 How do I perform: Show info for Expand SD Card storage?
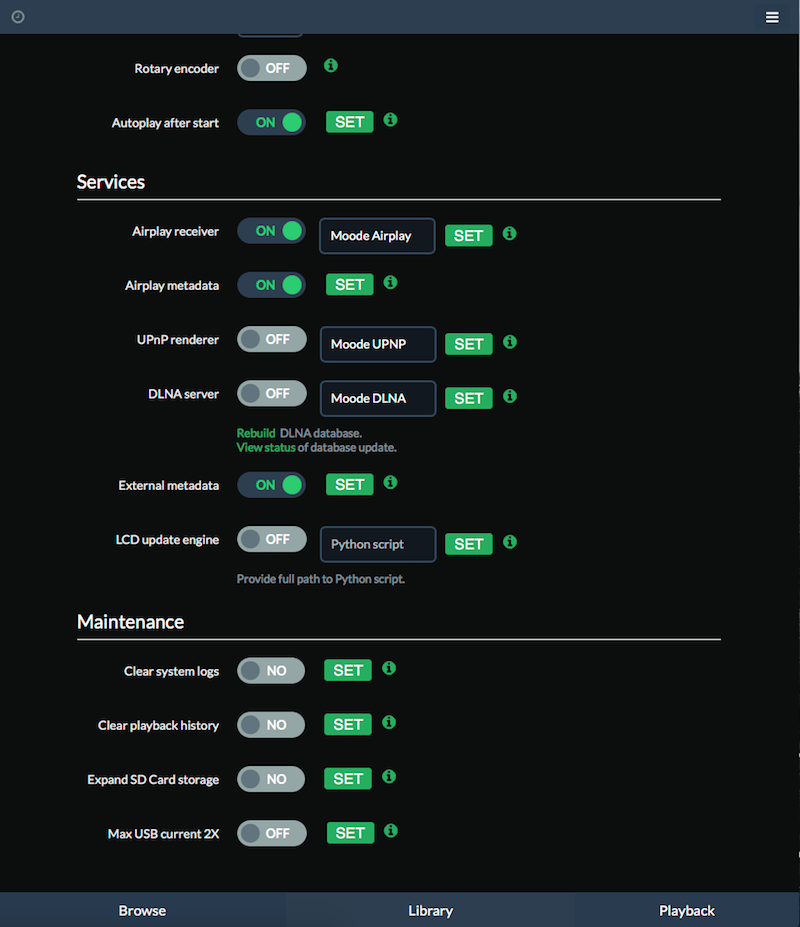click(x=388, y=777)
